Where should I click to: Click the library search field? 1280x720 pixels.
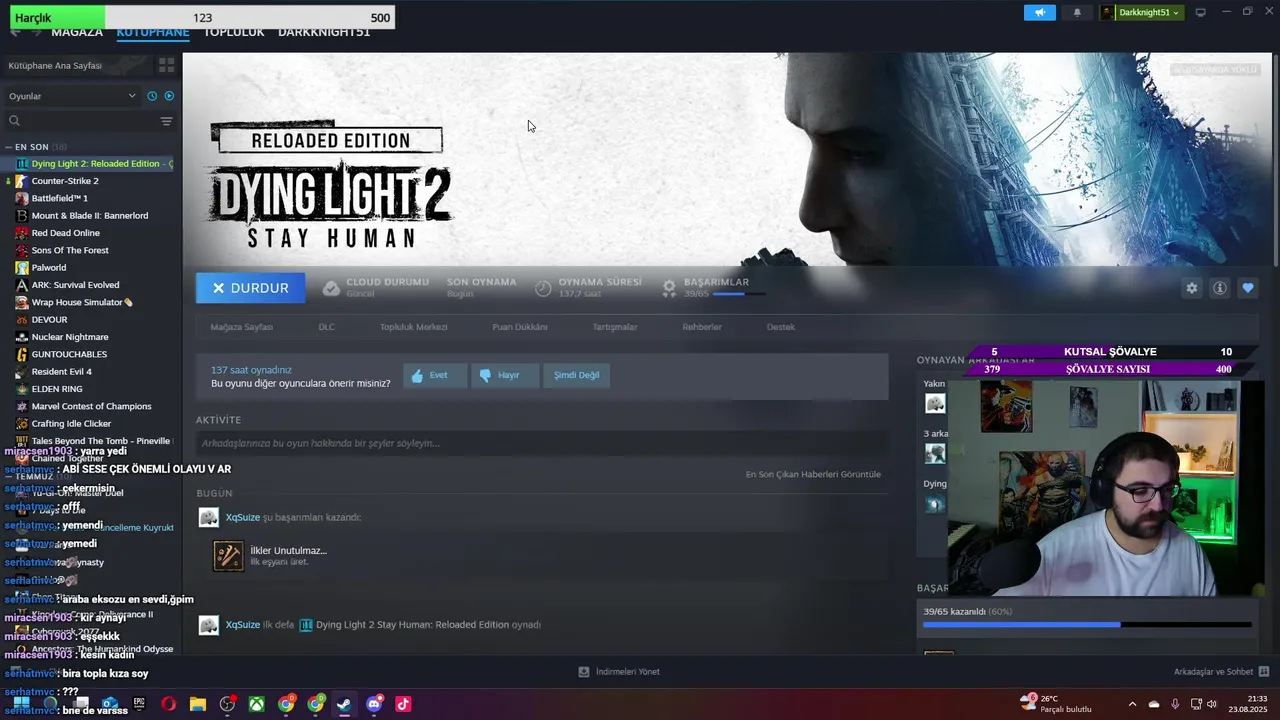[80, 121]
